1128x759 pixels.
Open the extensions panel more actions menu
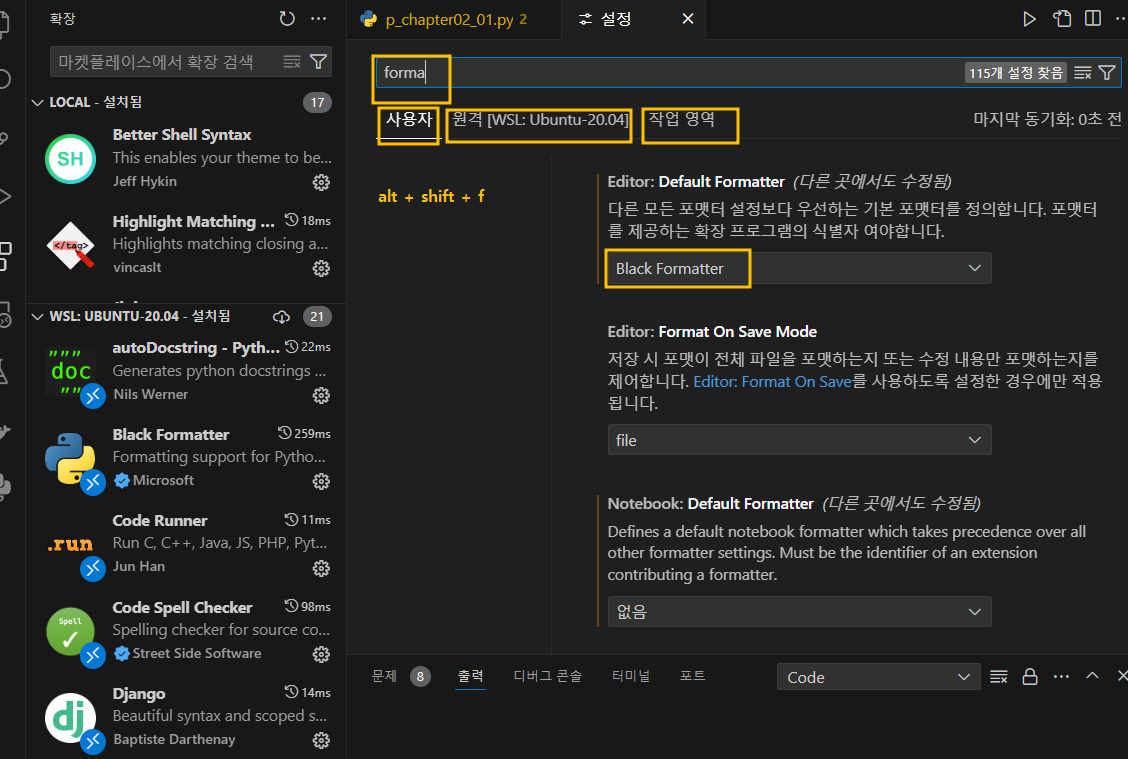pos(318,19)
